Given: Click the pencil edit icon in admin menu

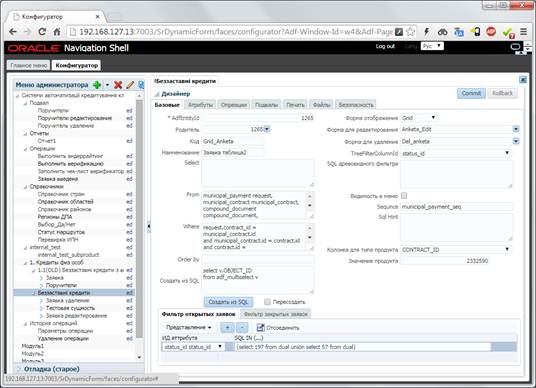Looking at the screenshot, I should point(130,85).
